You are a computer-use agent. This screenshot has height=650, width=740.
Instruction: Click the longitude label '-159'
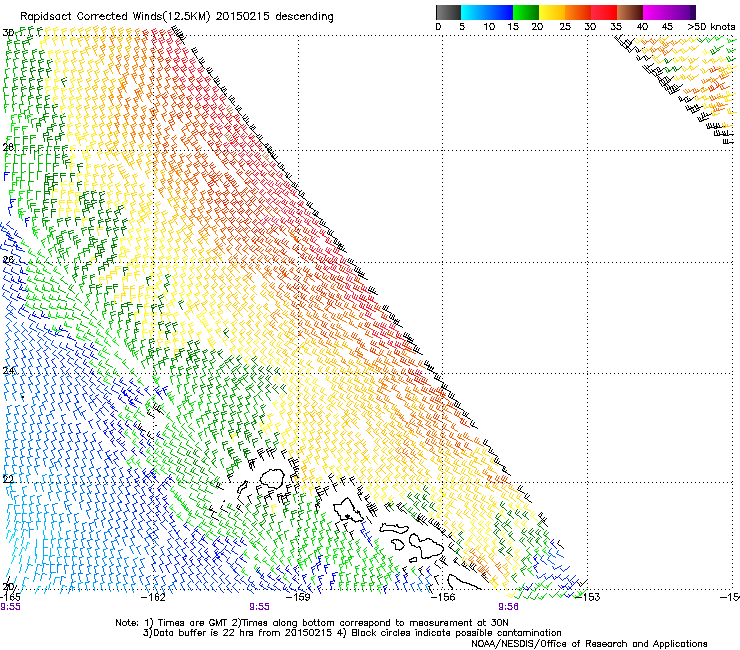(x=299, y=597)
